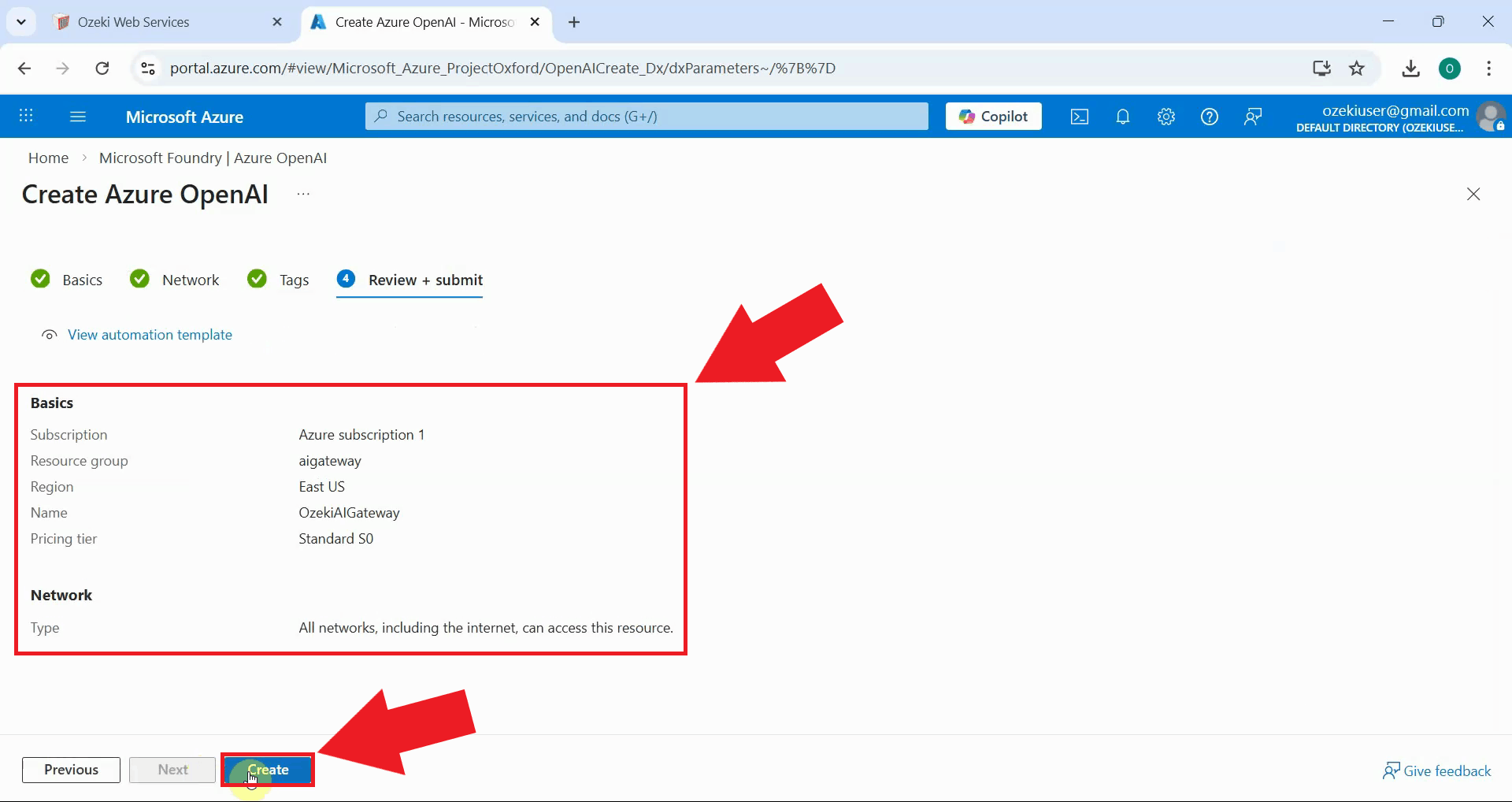Install the site via the install icon

[1321, 68]
